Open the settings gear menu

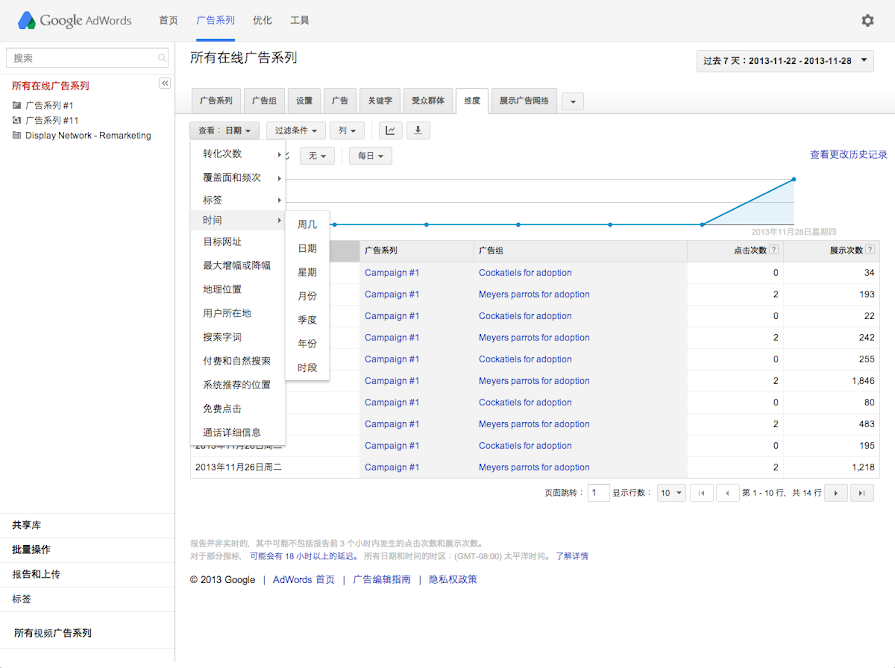pos(867,20)
